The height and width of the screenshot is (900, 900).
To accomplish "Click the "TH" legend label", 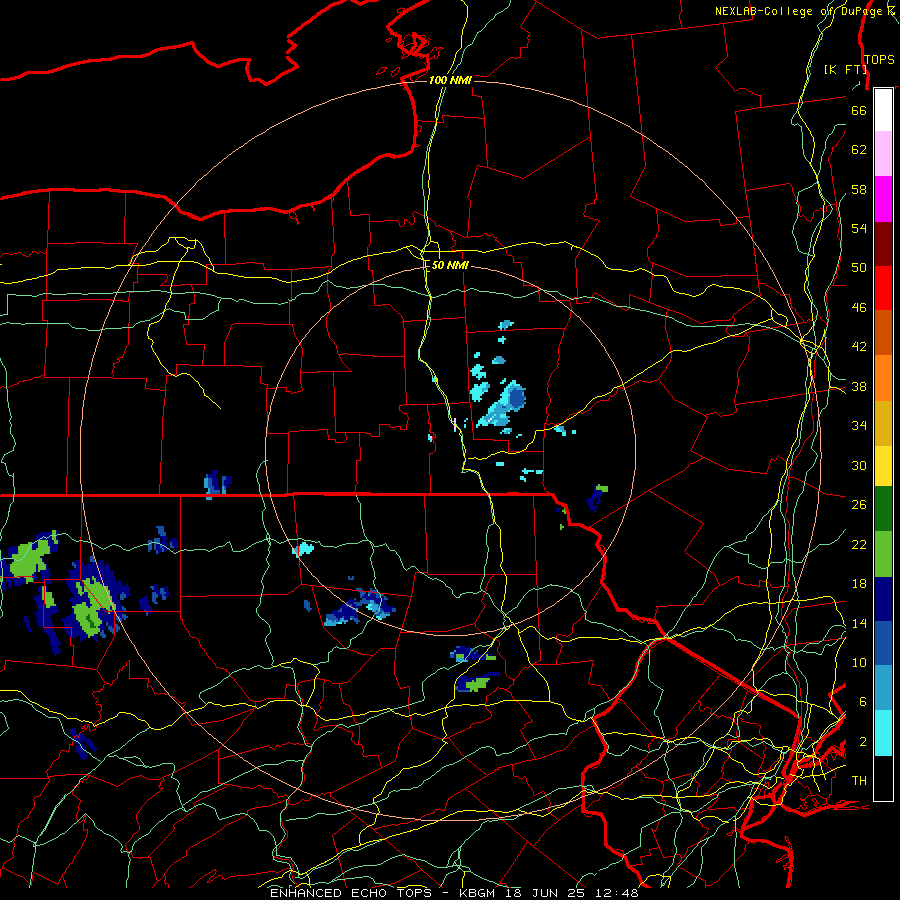I will tap(859, 781).
